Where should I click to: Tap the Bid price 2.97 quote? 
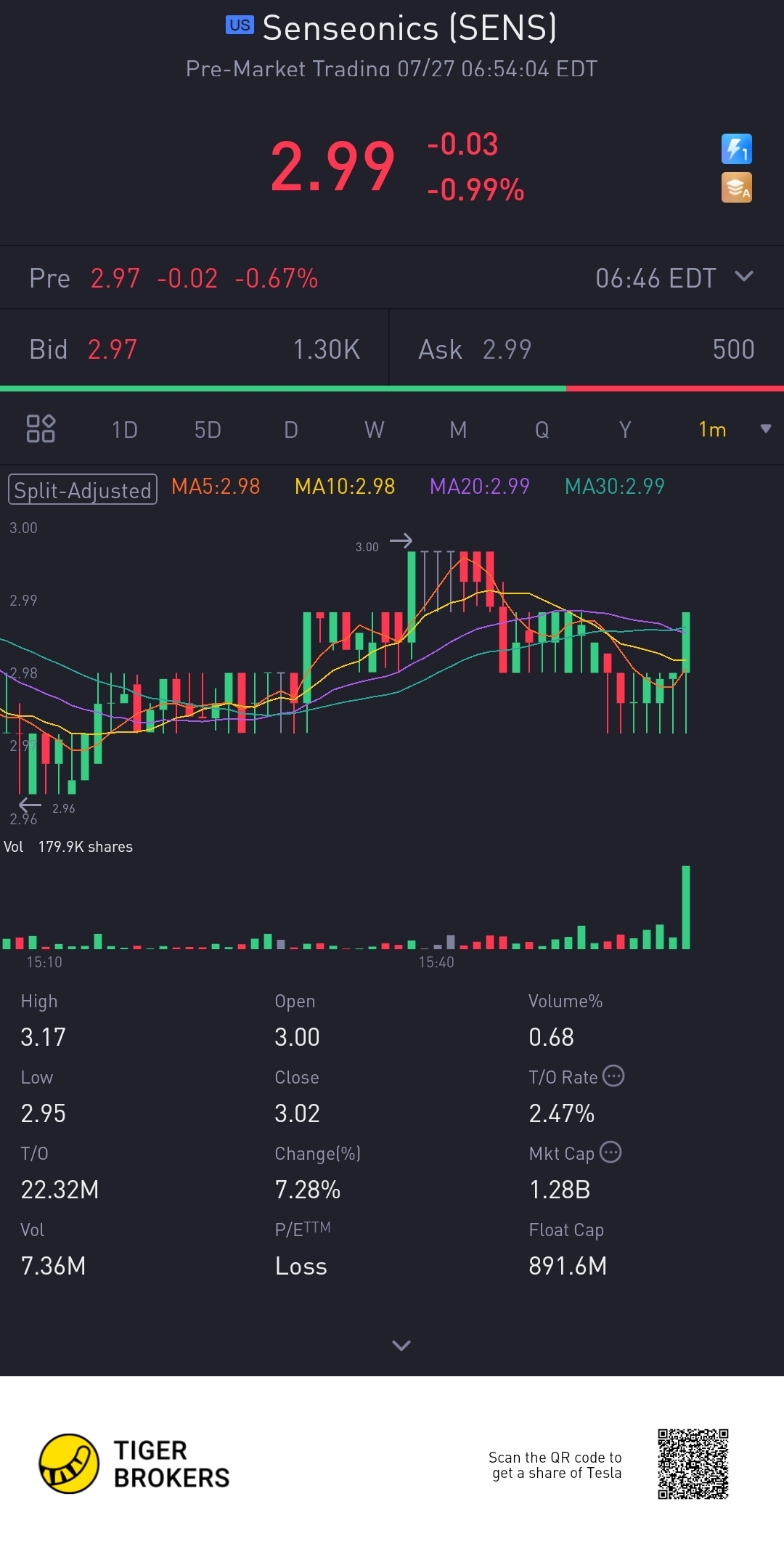tap(112, 349)
